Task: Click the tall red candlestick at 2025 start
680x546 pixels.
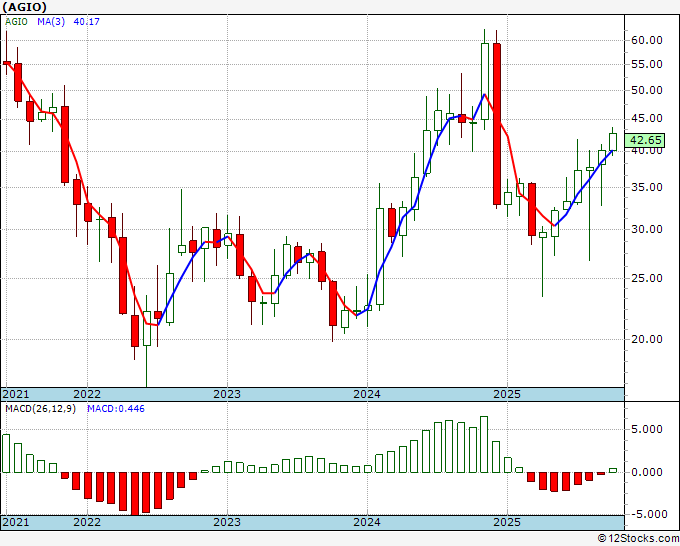Action: tap(497, 124)
